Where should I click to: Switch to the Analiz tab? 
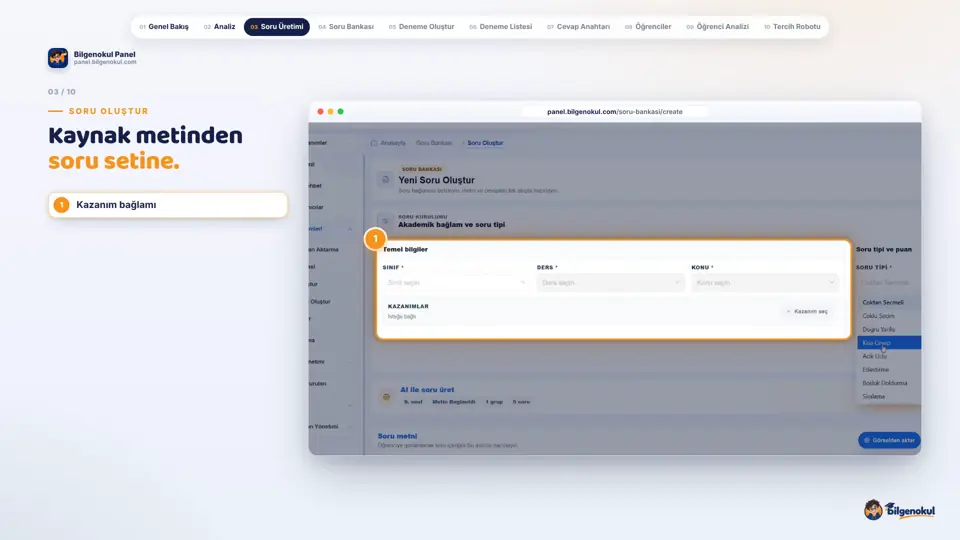click(x=220, y=27)
